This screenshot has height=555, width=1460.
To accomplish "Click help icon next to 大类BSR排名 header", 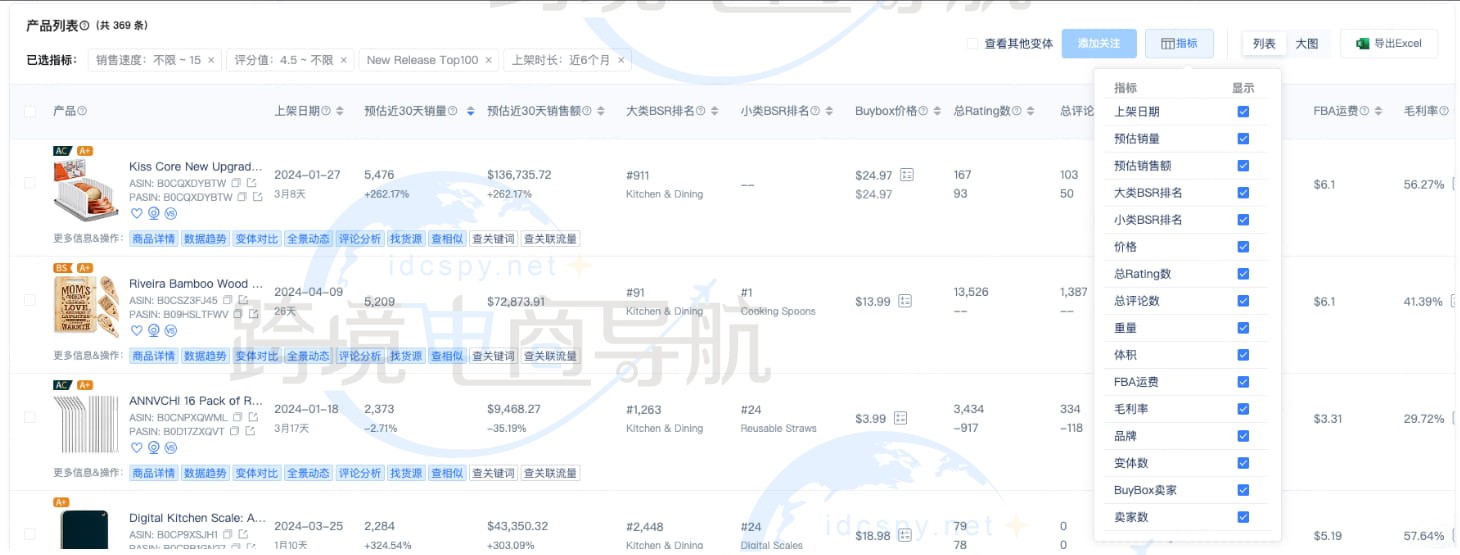I will pyautogui.click(x=701, y=111).
